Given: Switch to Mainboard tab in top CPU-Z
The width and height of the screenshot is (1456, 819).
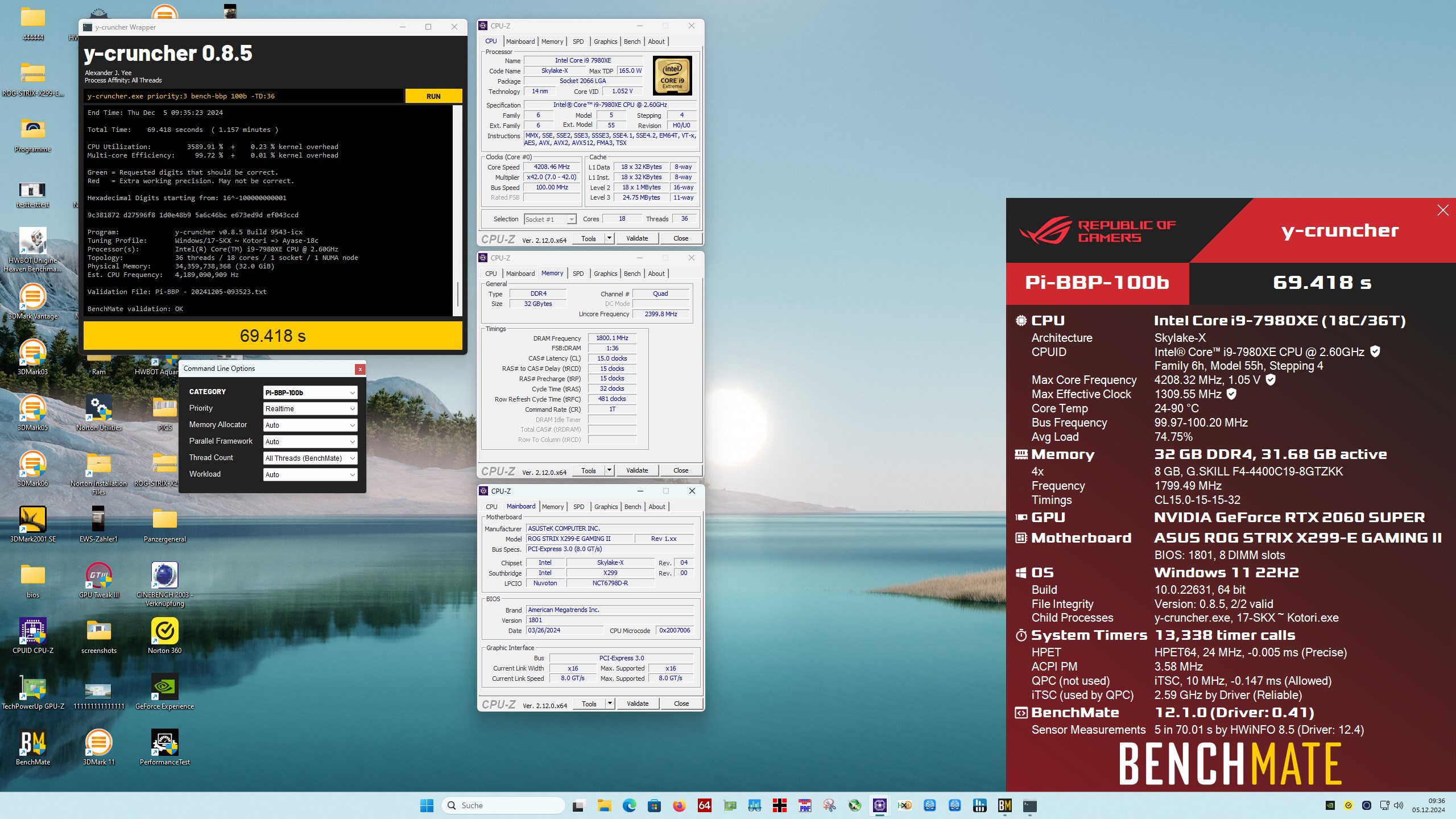Looking at the screenshot, I should [x=520, y=42].
